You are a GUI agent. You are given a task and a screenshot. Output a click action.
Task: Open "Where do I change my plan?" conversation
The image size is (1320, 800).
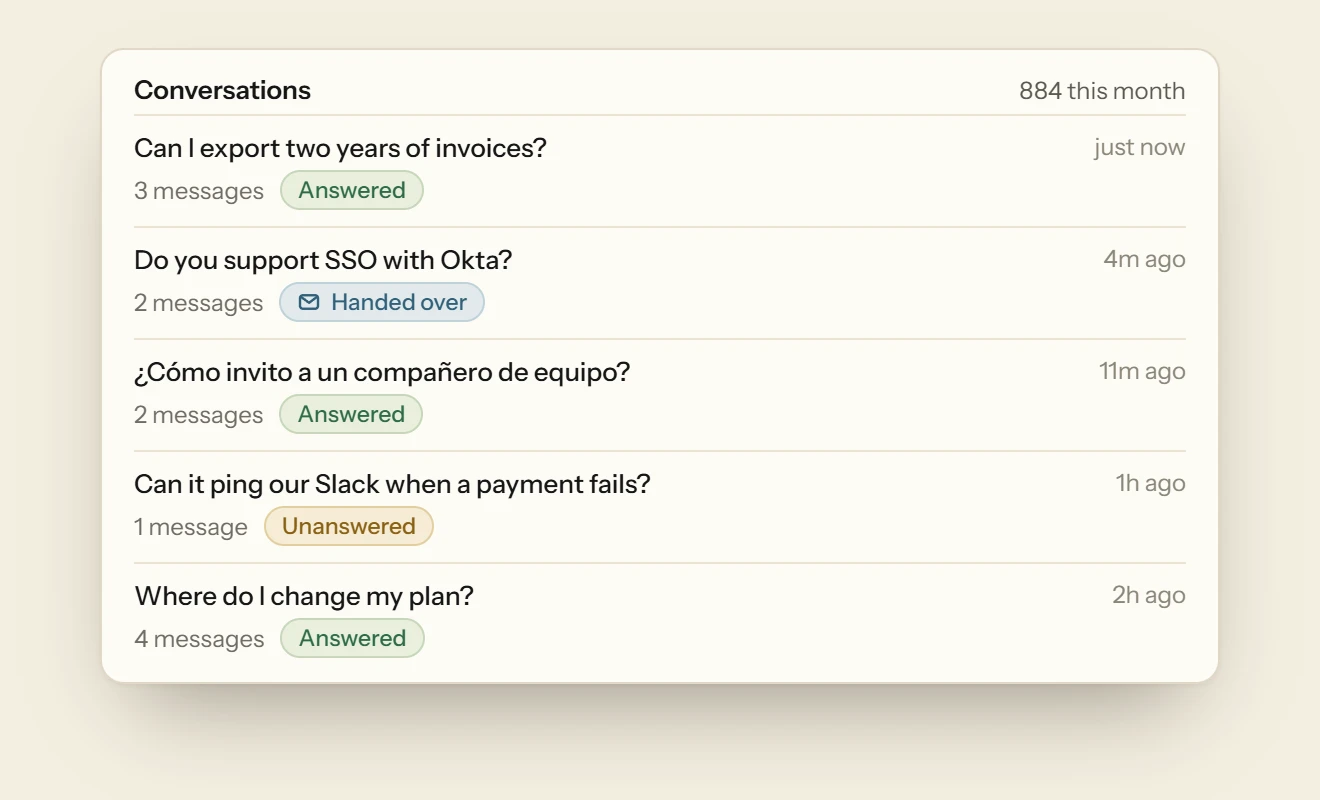(x=660, y=617)
